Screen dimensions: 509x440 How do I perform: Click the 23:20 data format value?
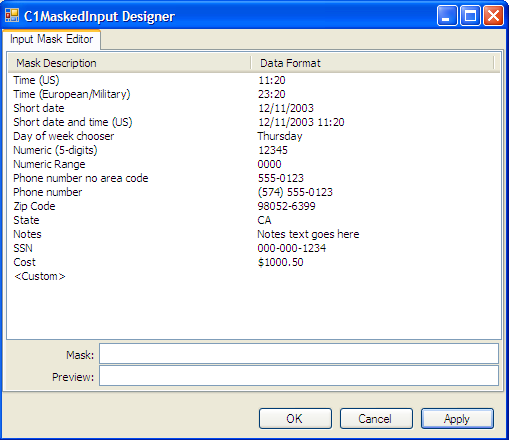[x=272, y=94]
